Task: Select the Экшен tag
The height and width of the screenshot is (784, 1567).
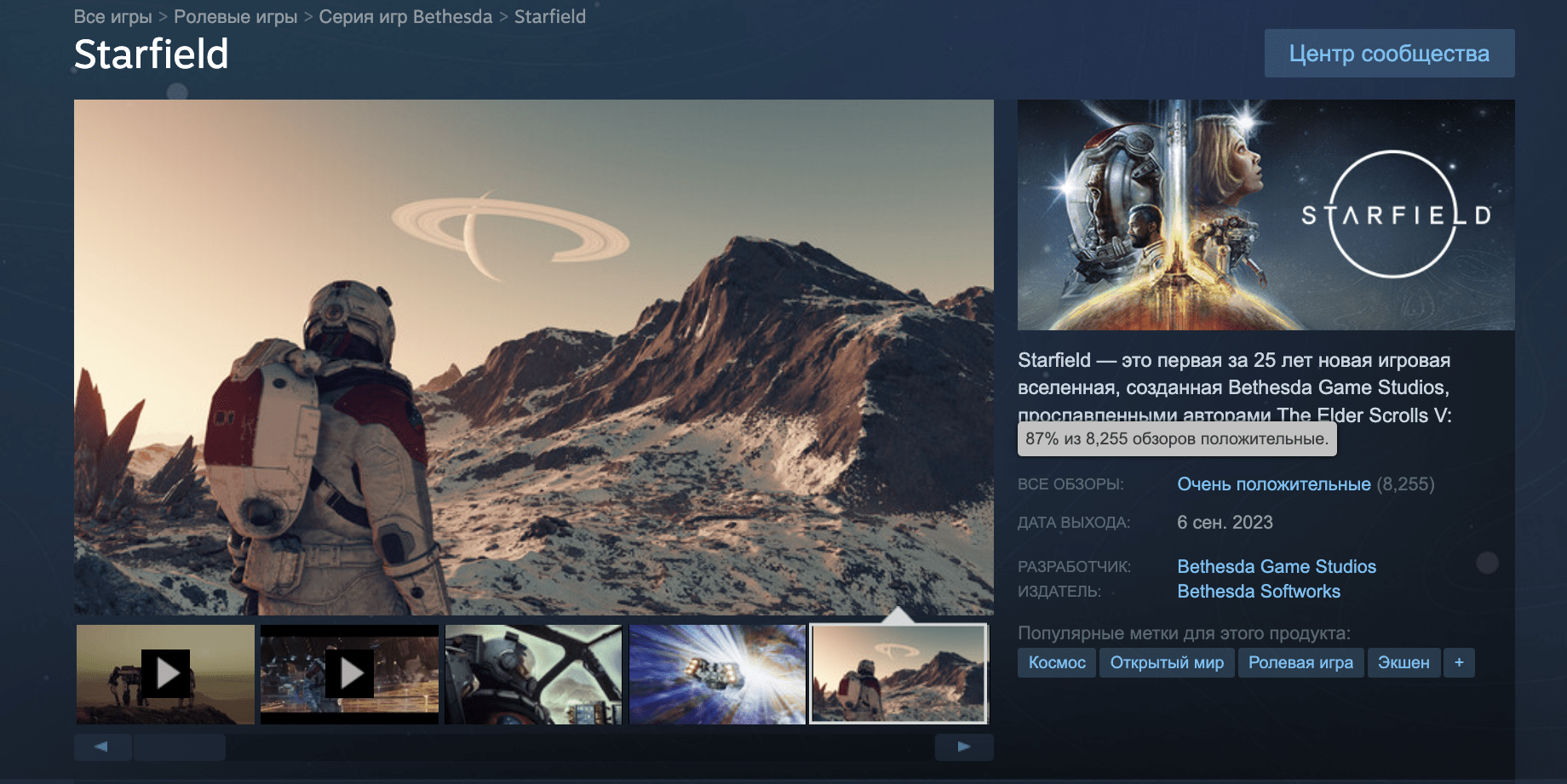Action: point(1403,662)
